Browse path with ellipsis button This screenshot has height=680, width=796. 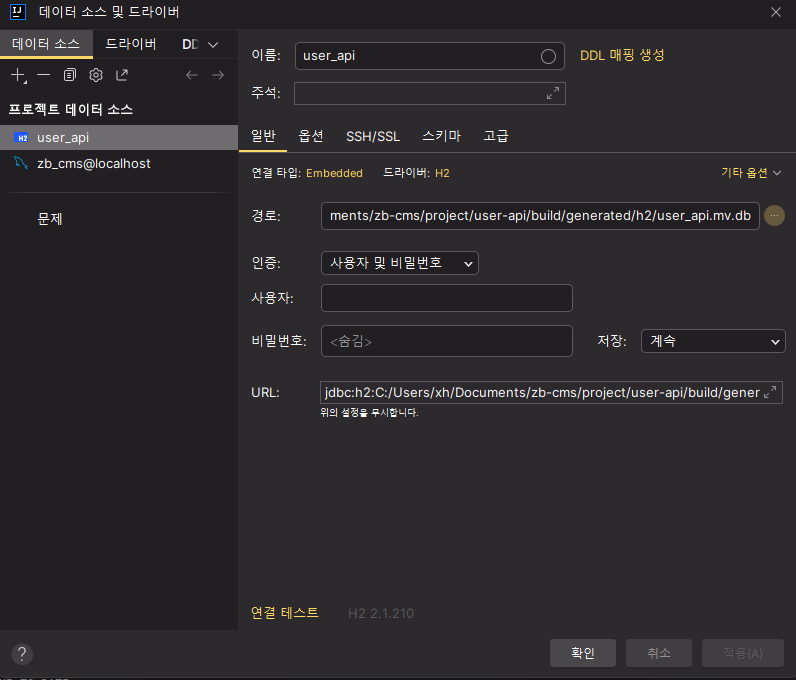coord(774,216)
